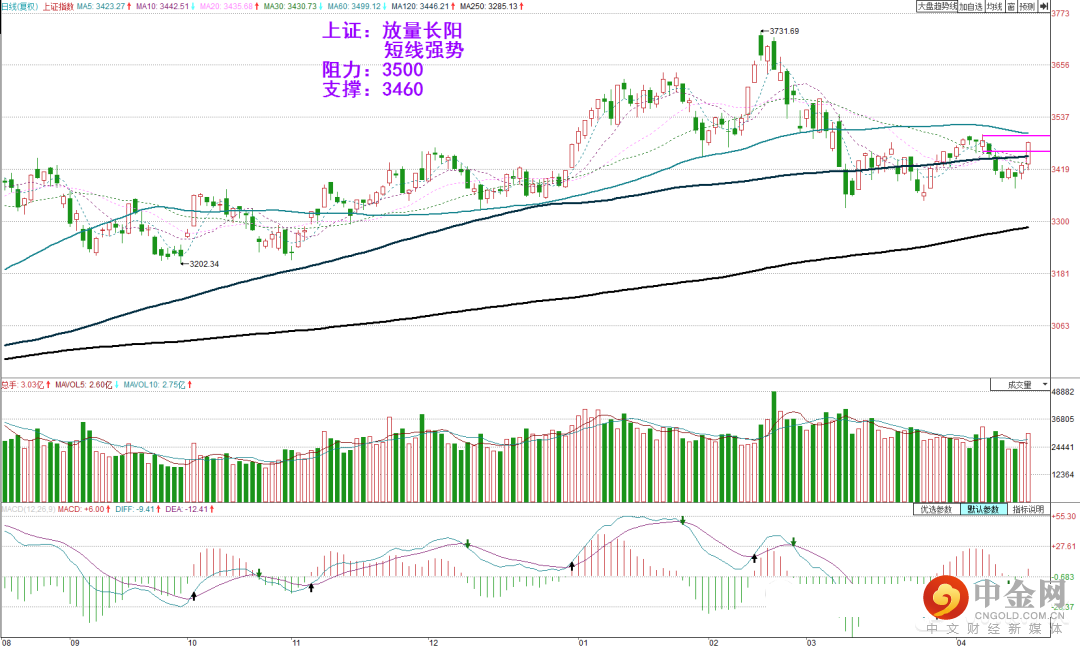This screenshot has height=647, width=1080.
Task: Click the 3202.34 low price label
Action: [x=204, y=264]
